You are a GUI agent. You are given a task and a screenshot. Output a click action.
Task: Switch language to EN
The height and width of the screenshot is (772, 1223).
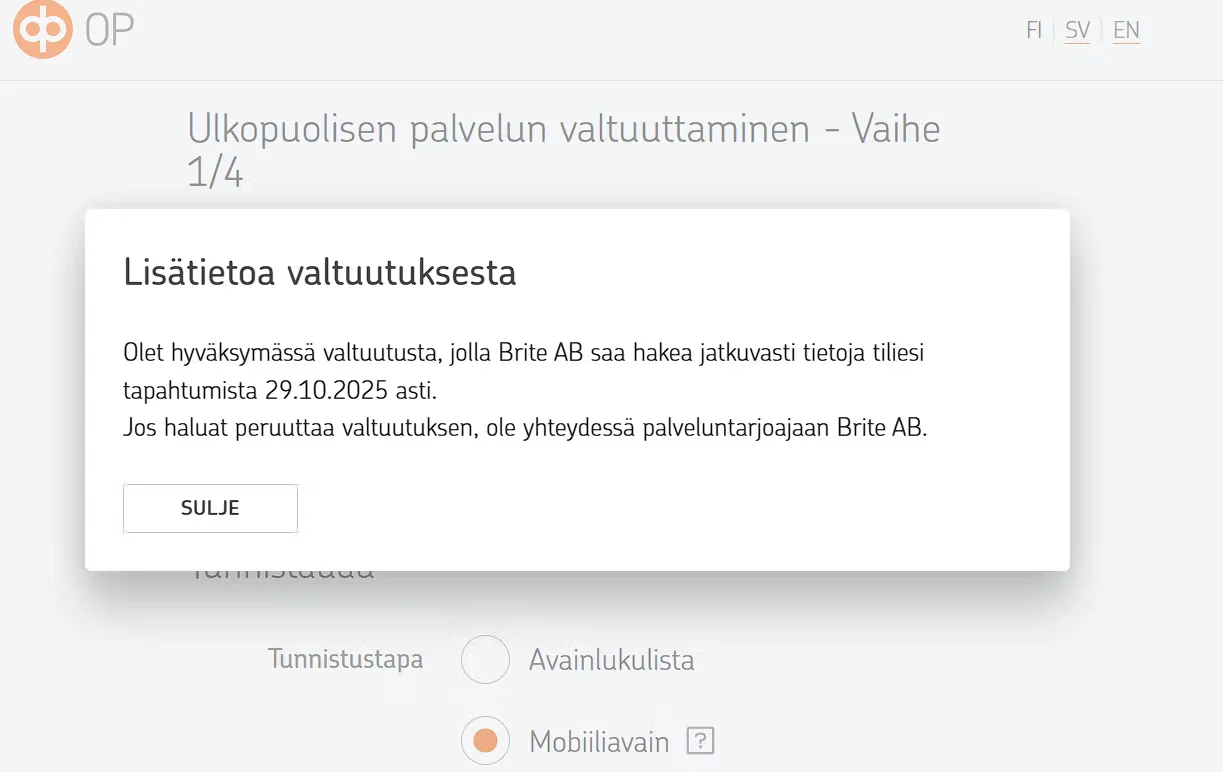[1126, 31]
